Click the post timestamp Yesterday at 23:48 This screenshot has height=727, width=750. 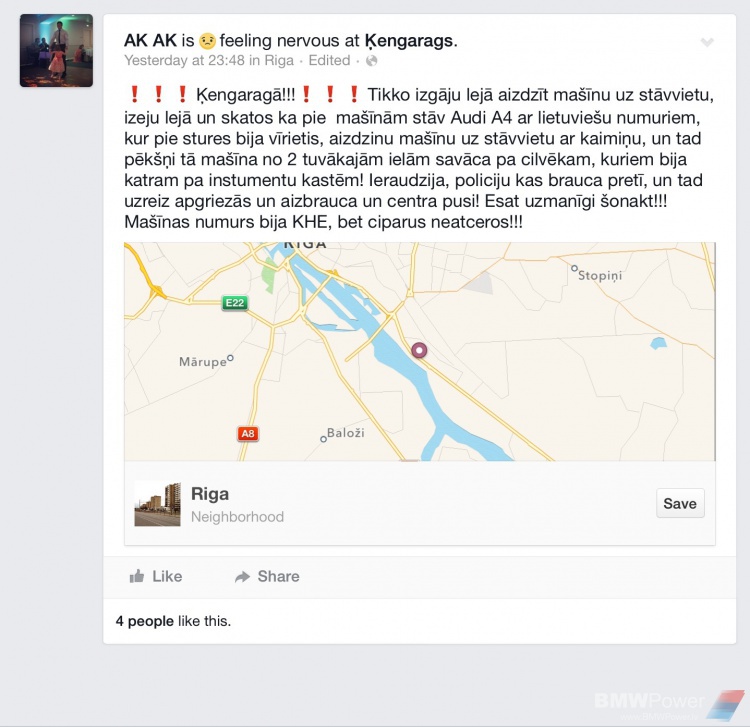(184, 61)
